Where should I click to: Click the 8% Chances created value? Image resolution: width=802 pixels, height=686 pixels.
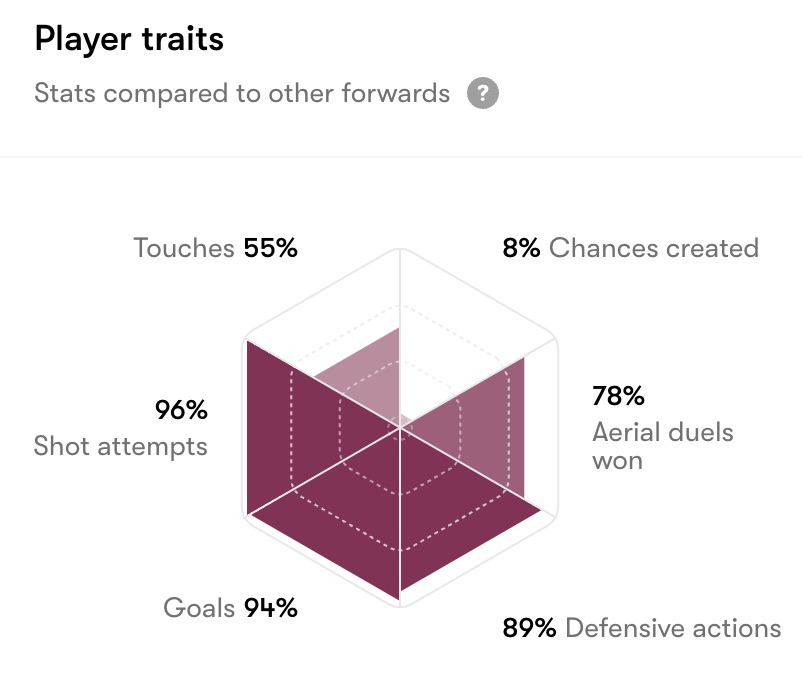click(x=521, y=248)
